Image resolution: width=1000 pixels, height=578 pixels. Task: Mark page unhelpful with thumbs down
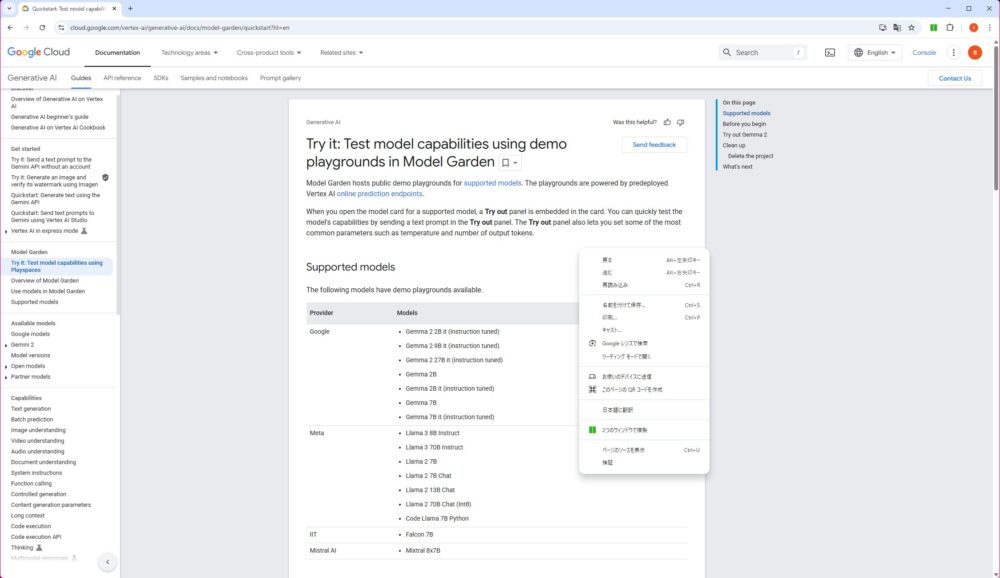[x=680, y=122]
